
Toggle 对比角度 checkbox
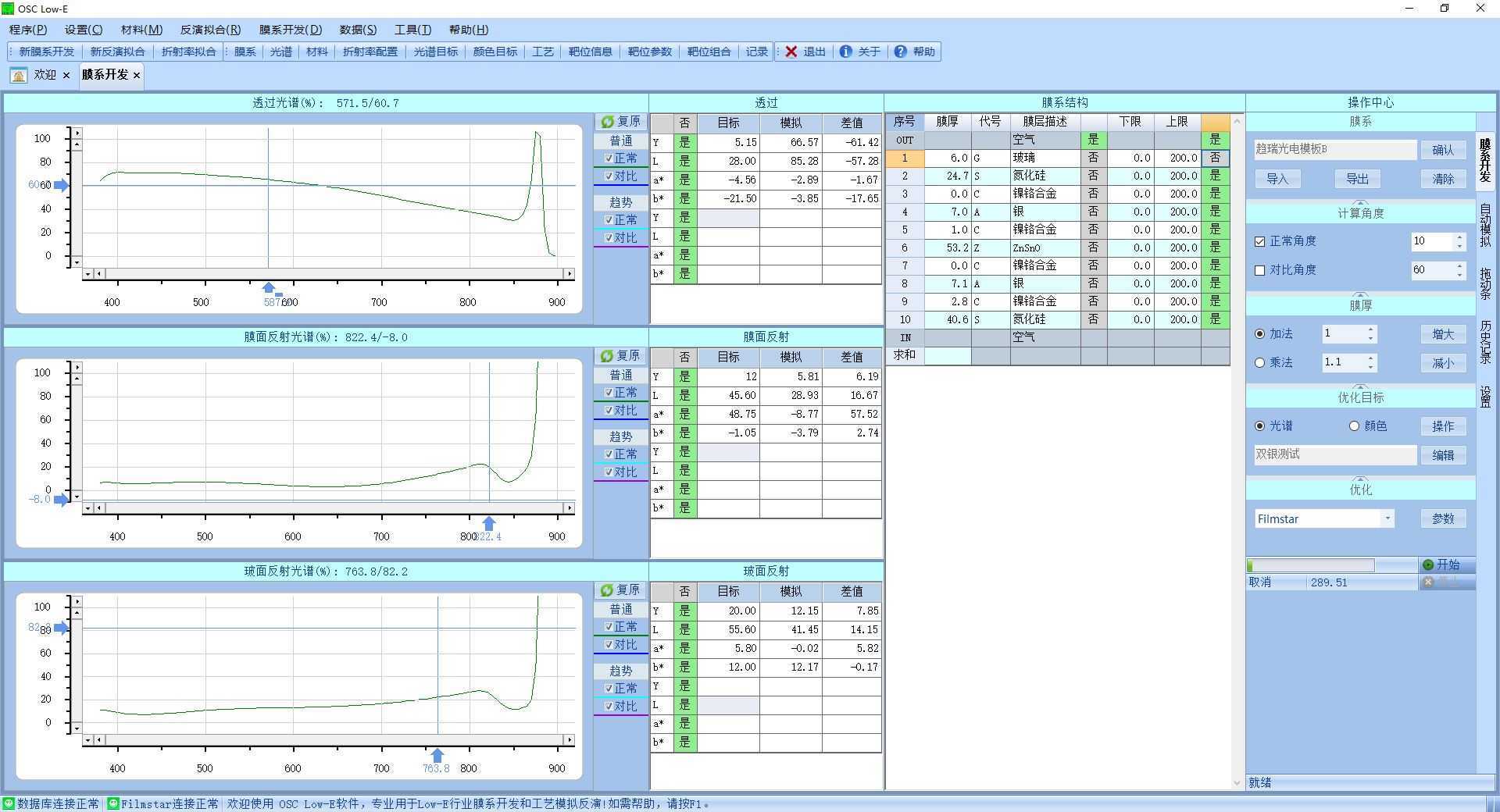pos(1259,270)
